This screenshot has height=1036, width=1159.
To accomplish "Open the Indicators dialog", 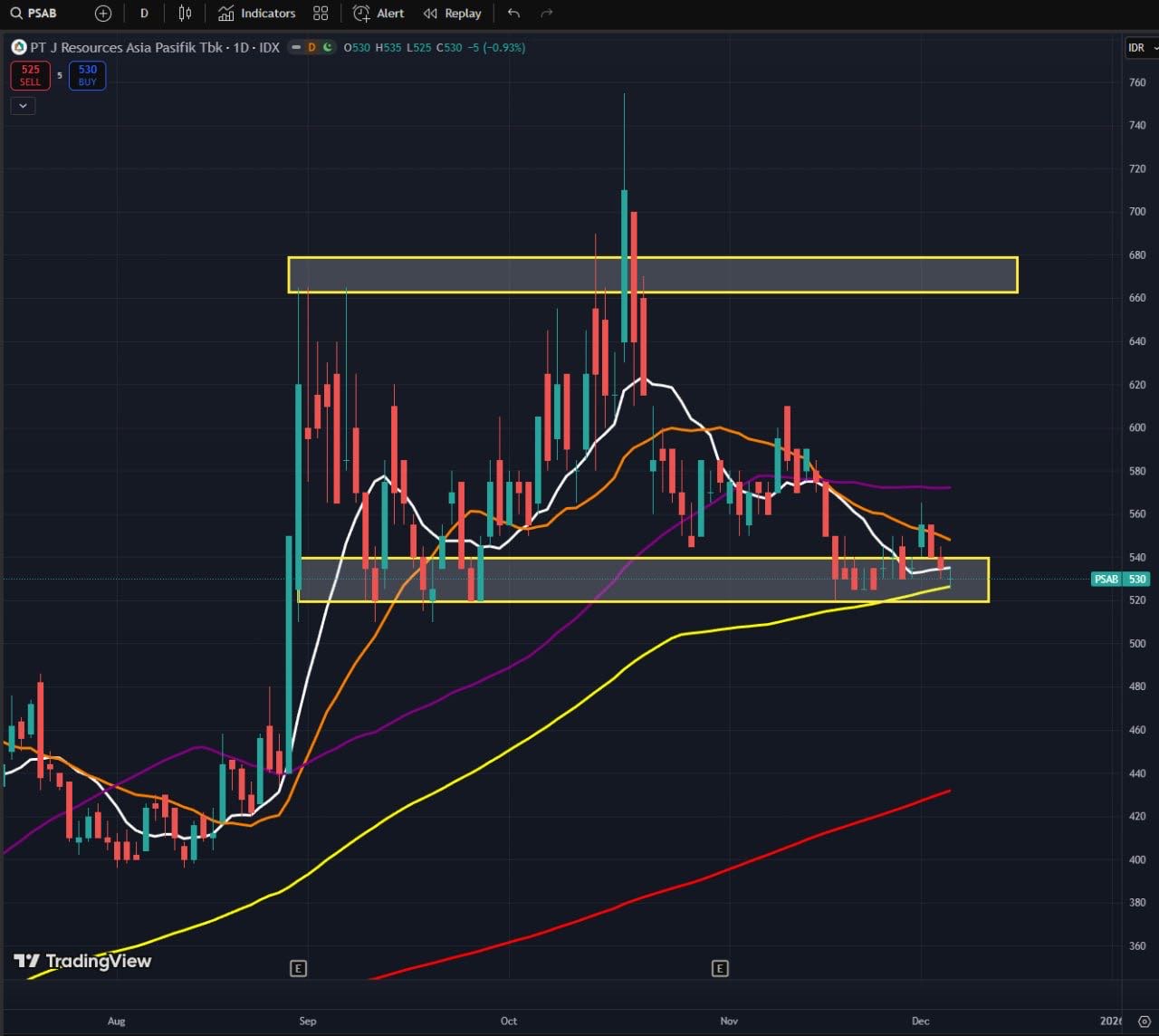I will 257,14.
